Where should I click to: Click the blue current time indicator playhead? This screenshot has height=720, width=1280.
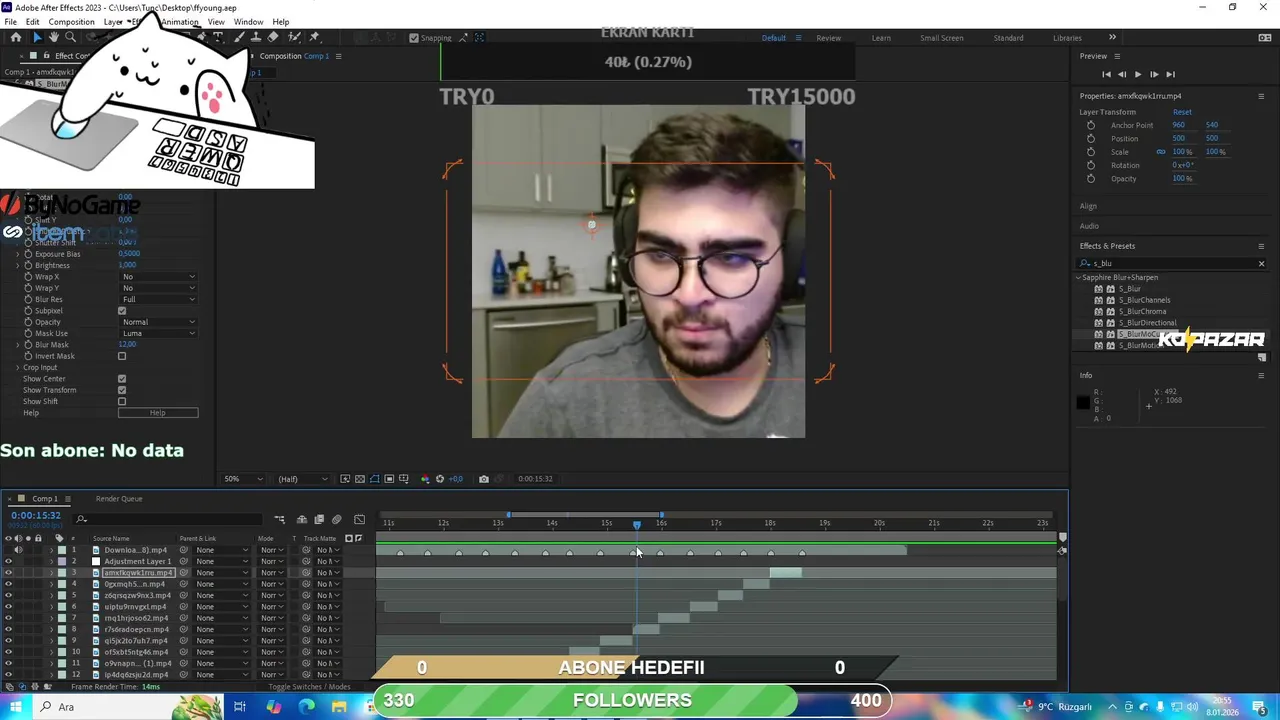click(636, 524)
